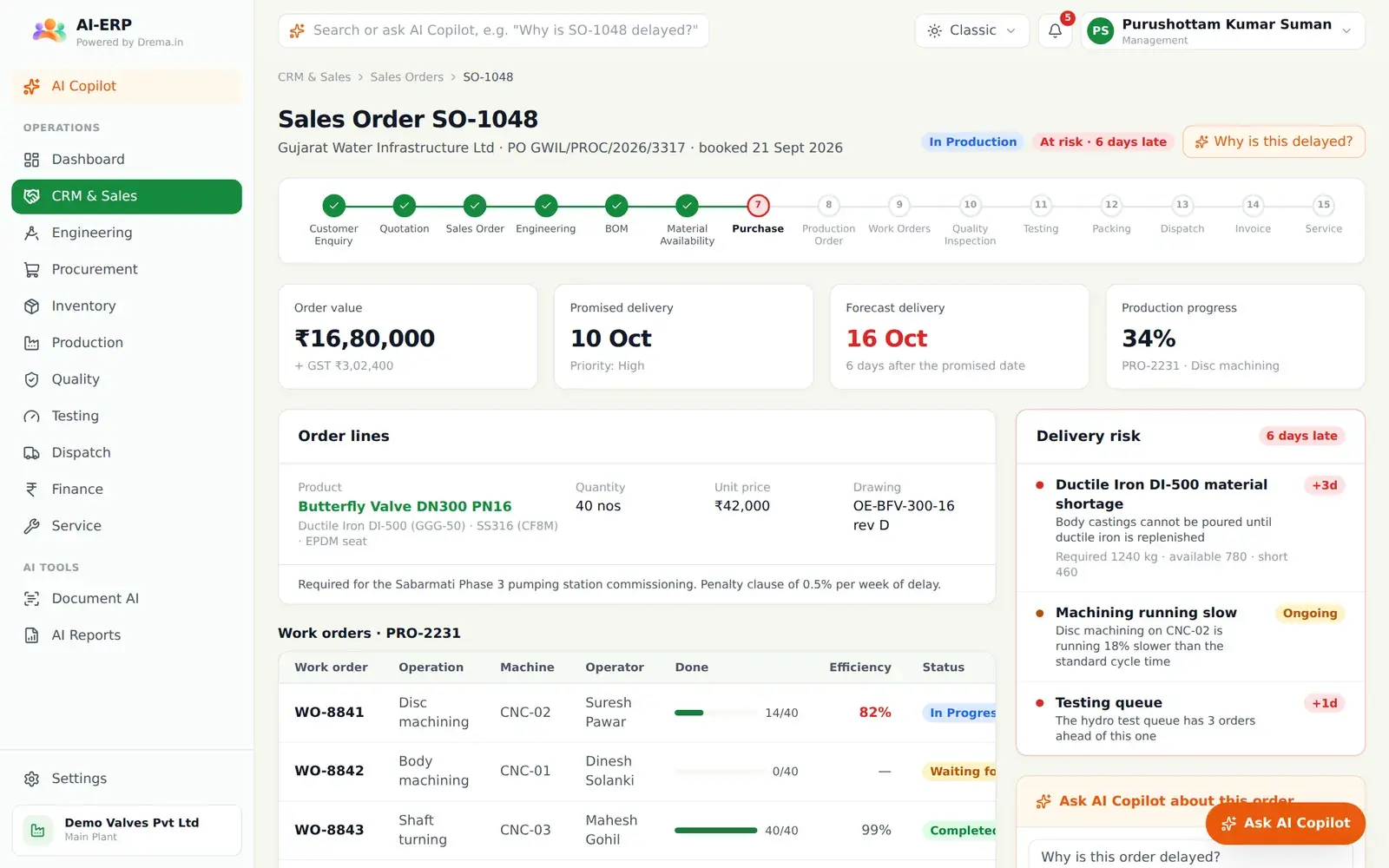The image size is (1389, 868).
Task: Click the search or ask Copilot field
Action: click(493, 30)
